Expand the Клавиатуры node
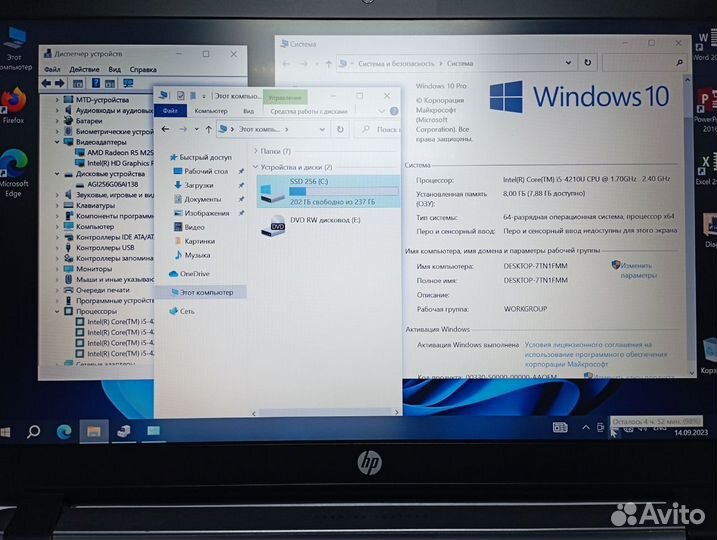 [57, 205]
